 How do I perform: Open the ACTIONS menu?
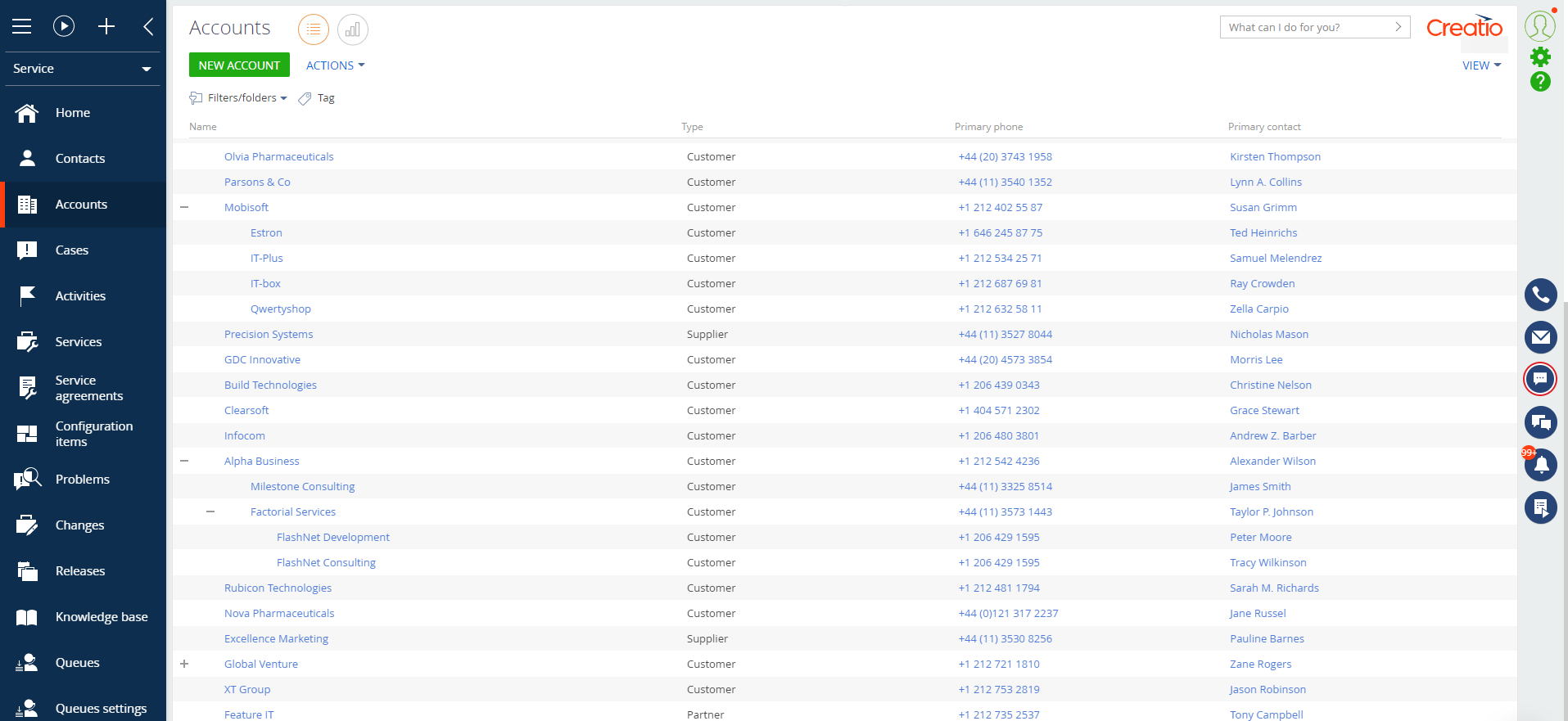coord(335,65)
